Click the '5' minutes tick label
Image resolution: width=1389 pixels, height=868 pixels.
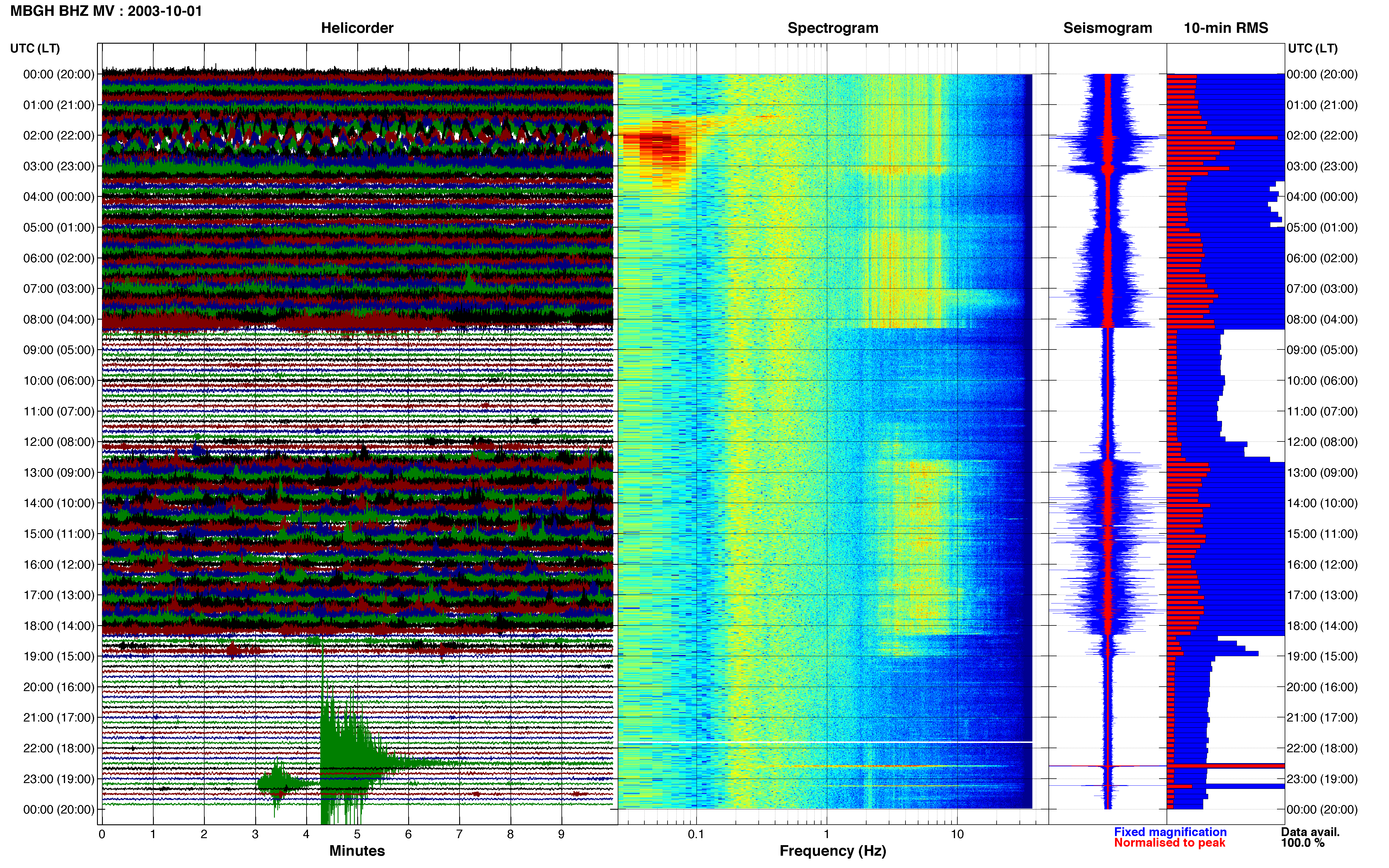357,834
